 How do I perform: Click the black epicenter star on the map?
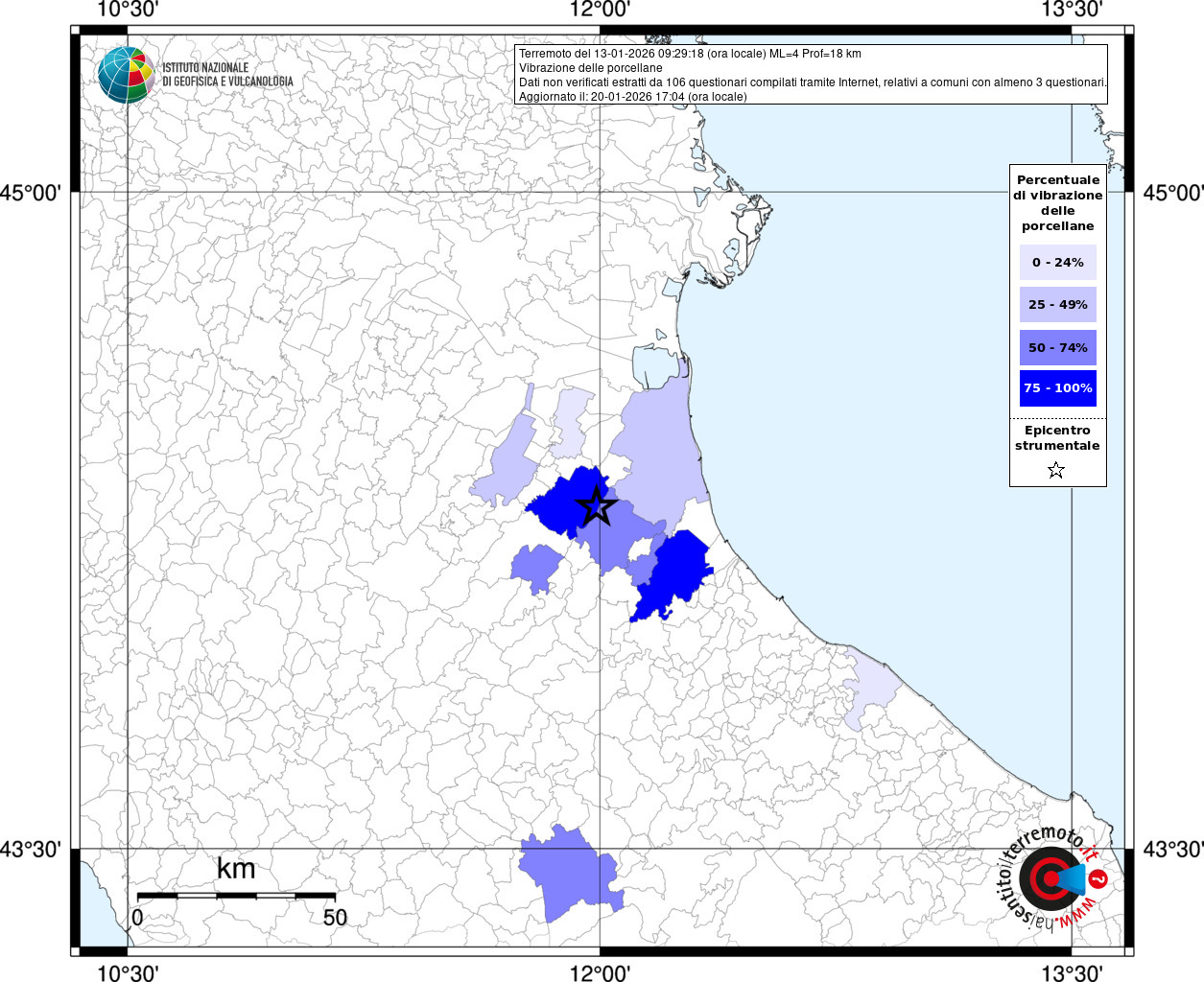[596, 505]
